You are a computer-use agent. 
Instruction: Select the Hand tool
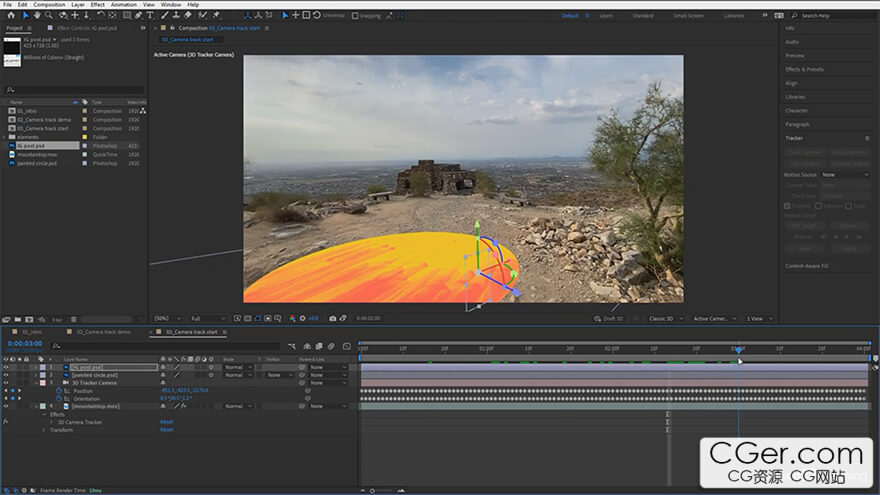(x=37, y=15)
